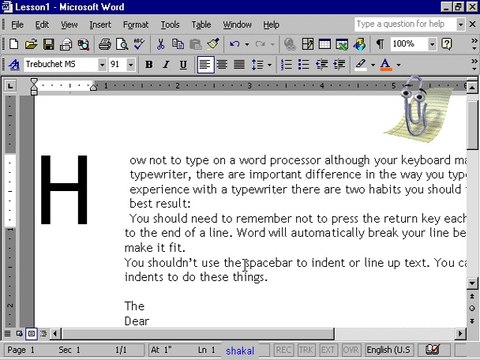Decrease paragraph indent
This screenshot has width=480, height=360.
322,64
